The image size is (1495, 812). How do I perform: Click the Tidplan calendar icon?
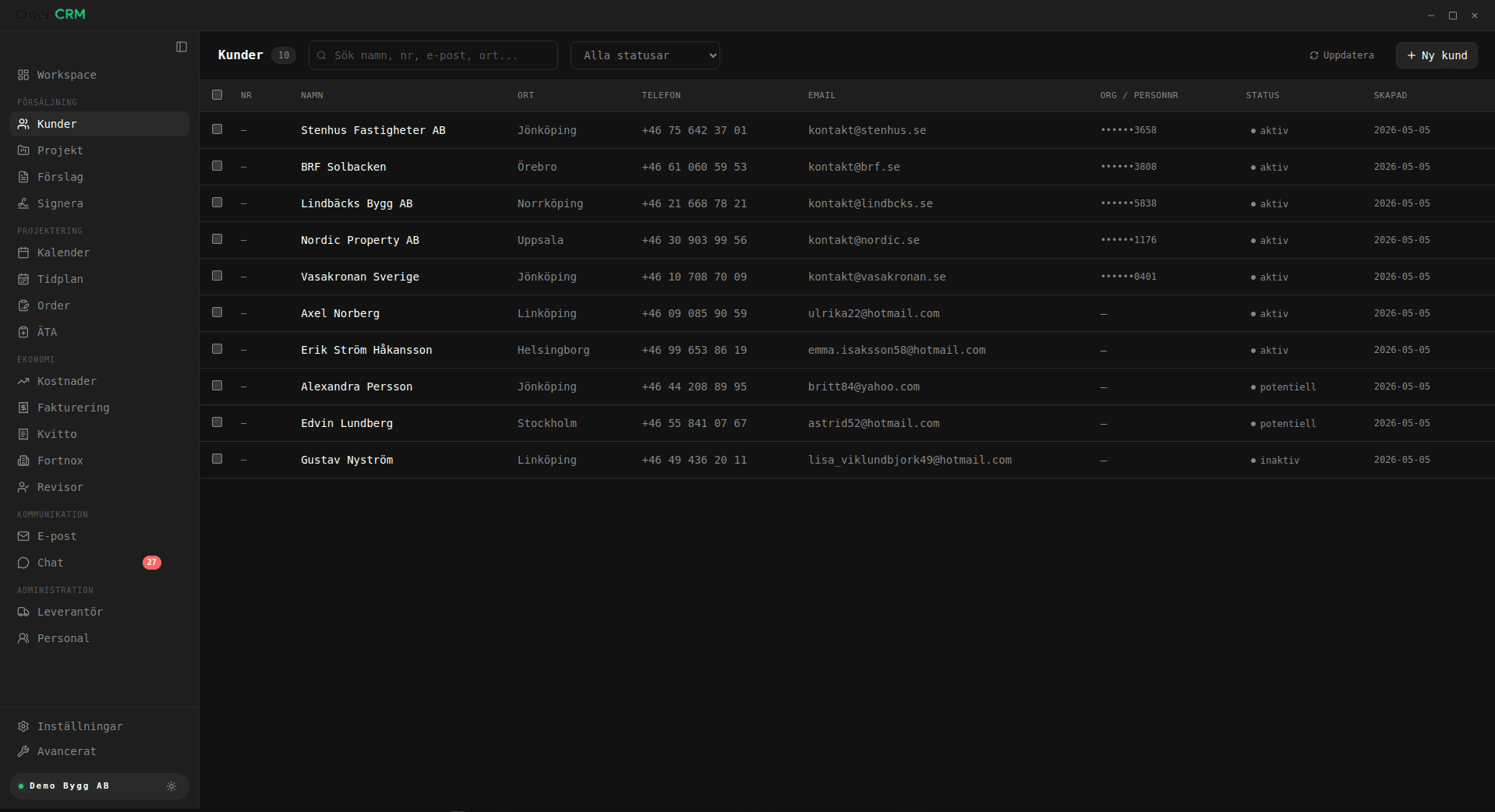click(23, 279)
